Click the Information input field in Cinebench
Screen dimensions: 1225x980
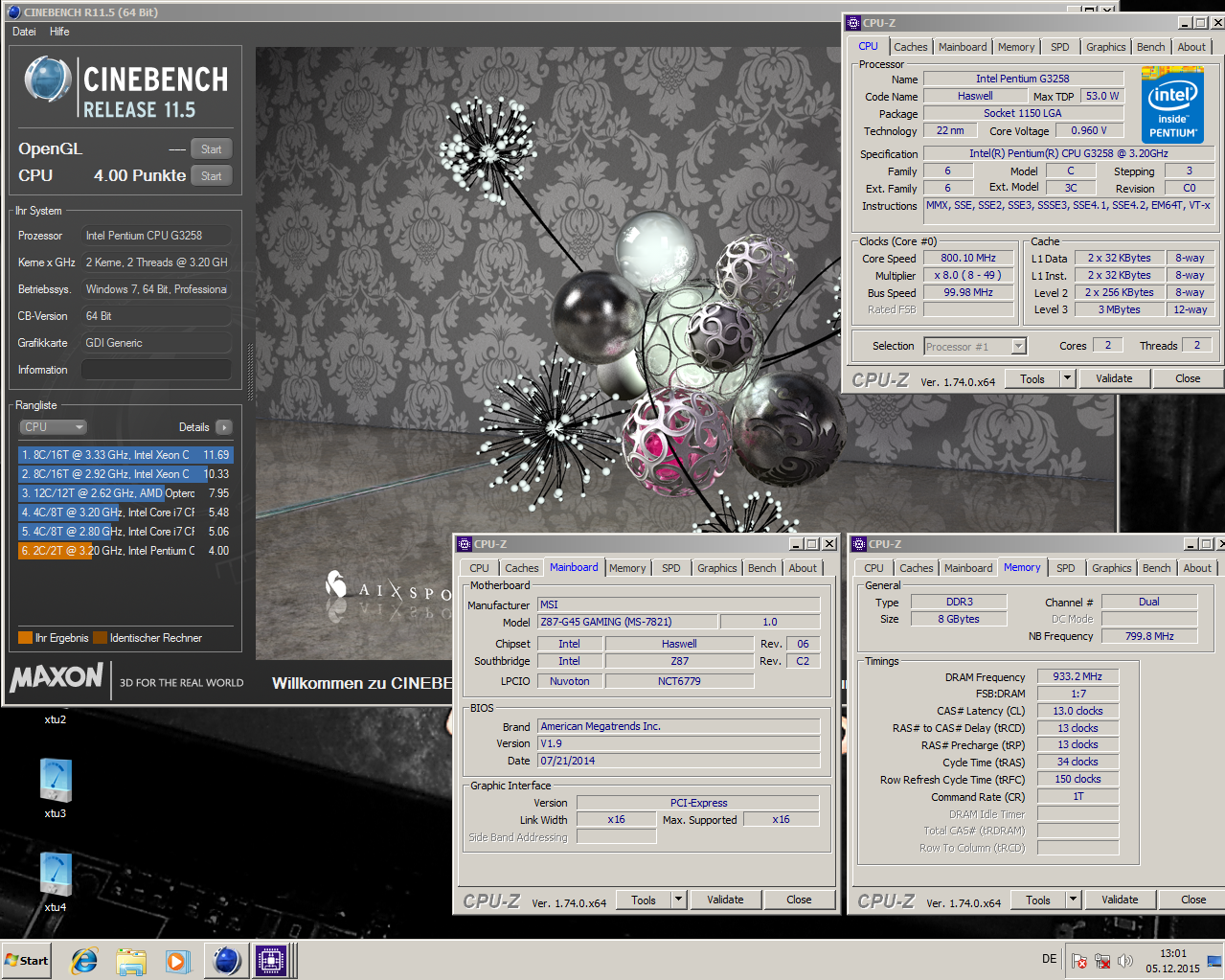tap(156, 370)
